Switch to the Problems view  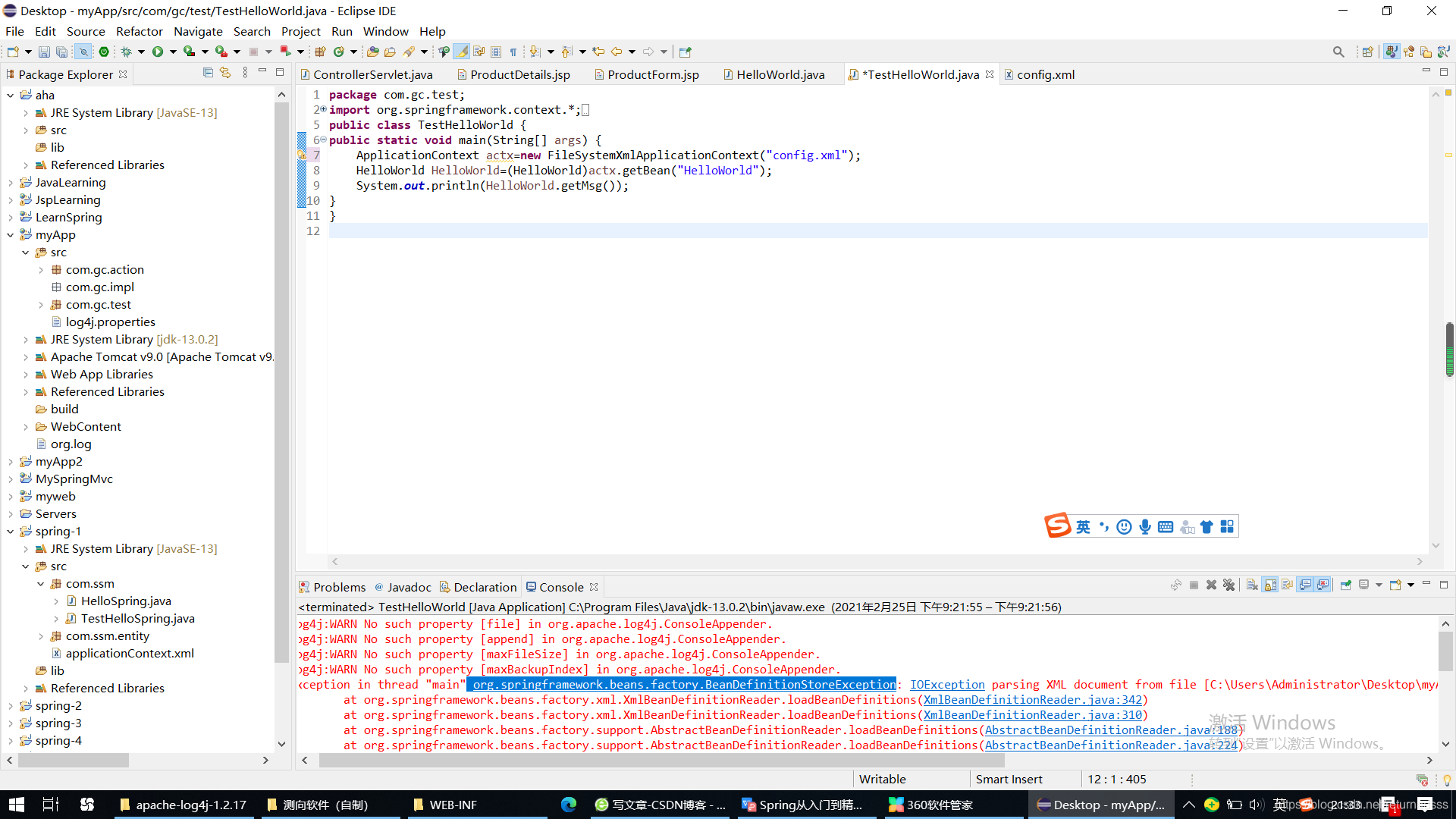(x=339, y=586)
